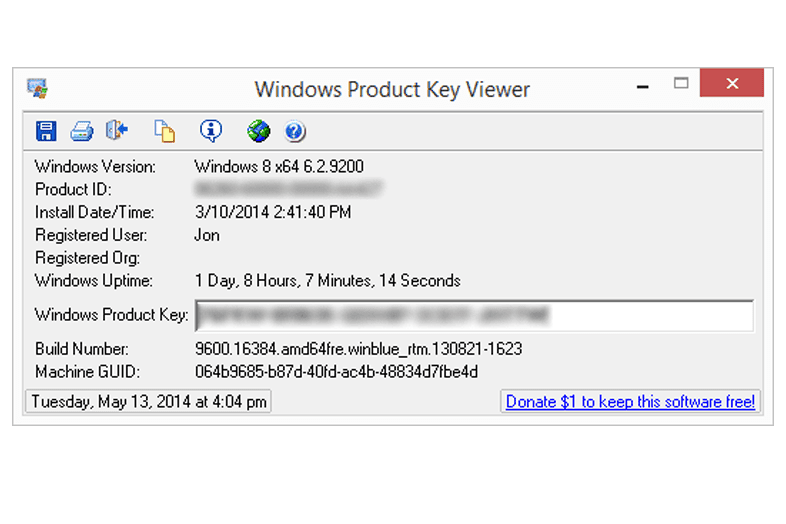This screenshot has width=786, height=524.
Task: Click the Save floppy disk toolbar icon
Action: pyautogui.click(x=46, y=131)
